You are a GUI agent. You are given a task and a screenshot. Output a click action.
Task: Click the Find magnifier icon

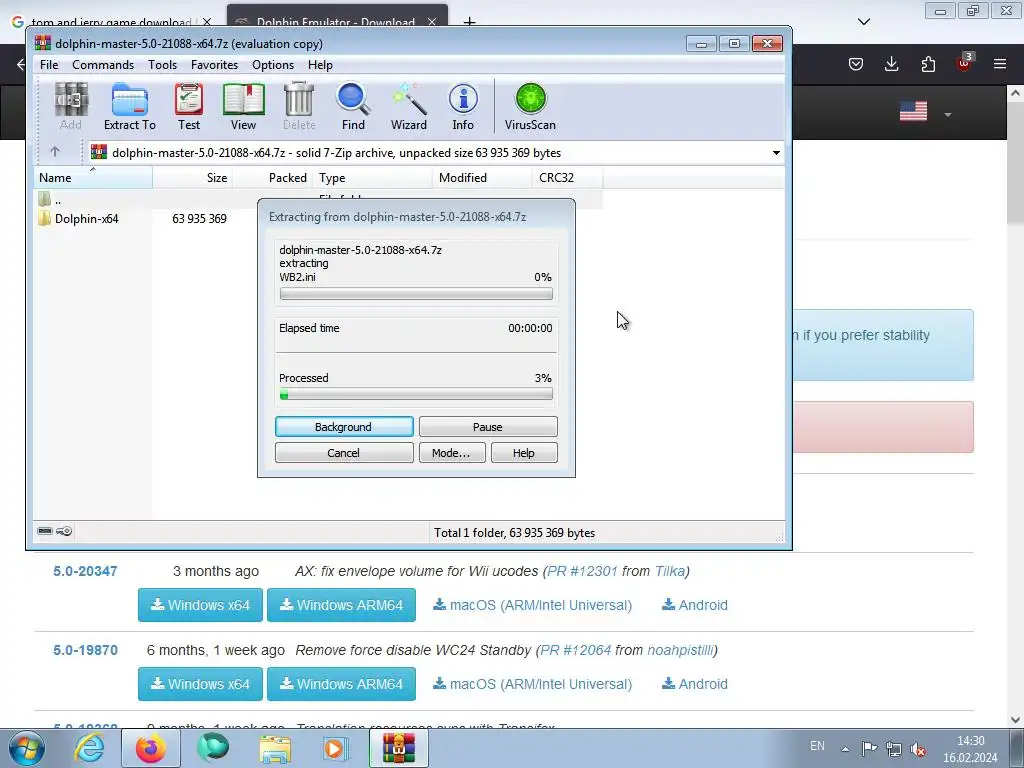353,107
